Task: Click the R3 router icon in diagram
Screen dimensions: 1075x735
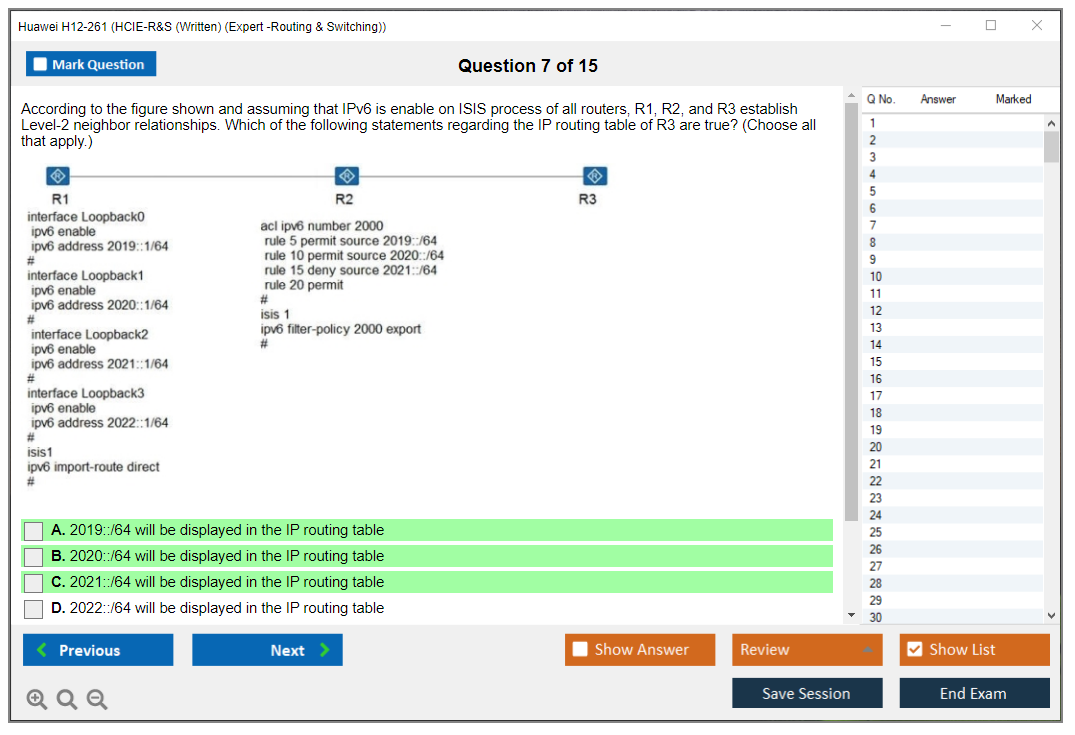Action: click(594, 177)
